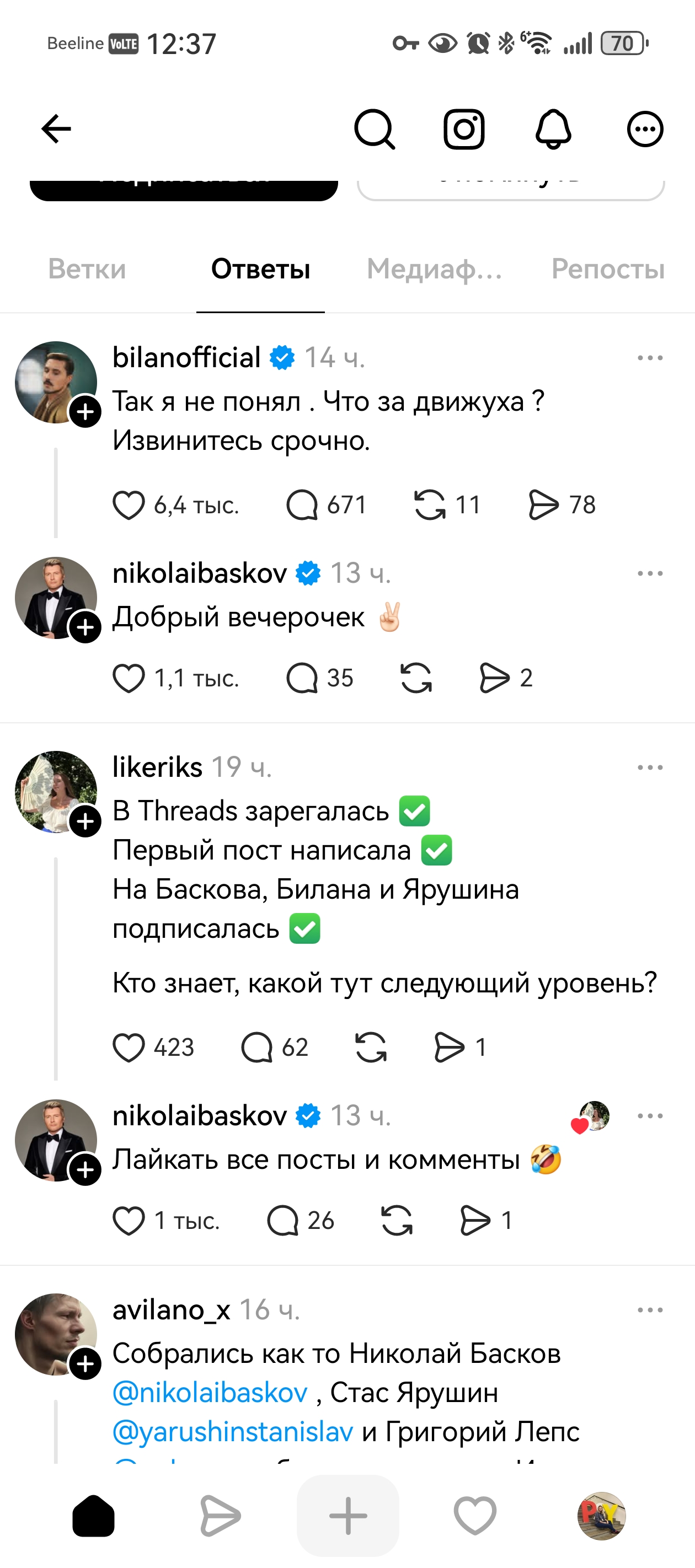The width and height of the screenshot is (695, 1568).
Task: Like bilanofficial's comment via the heart icon
Action: [x=129, y=503]
